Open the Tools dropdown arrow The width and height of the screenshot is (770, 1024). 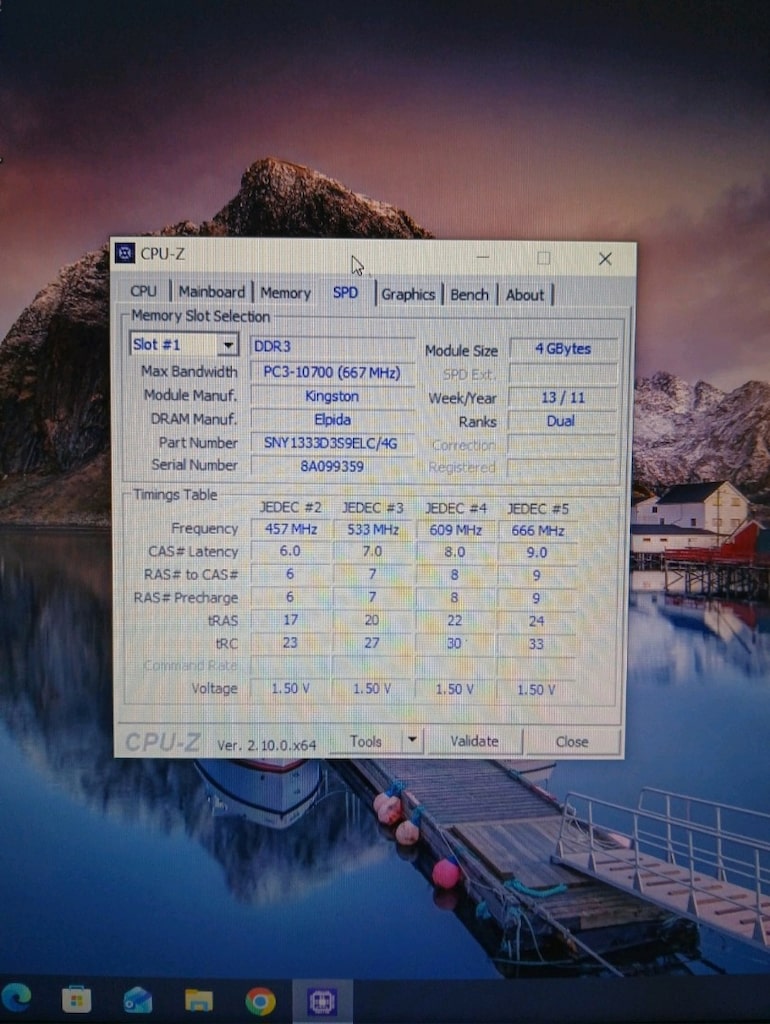412,741
